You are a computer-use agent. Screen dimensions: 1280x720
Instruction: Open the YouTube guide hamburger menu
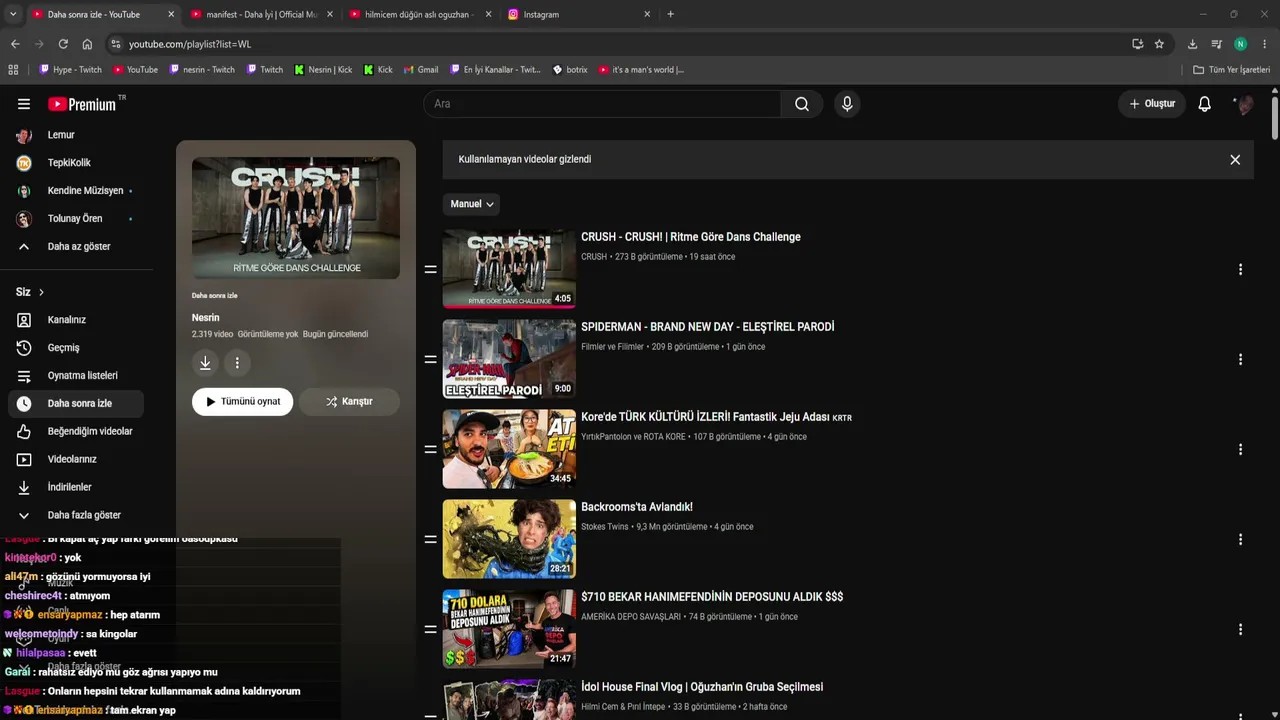point(24,104)
